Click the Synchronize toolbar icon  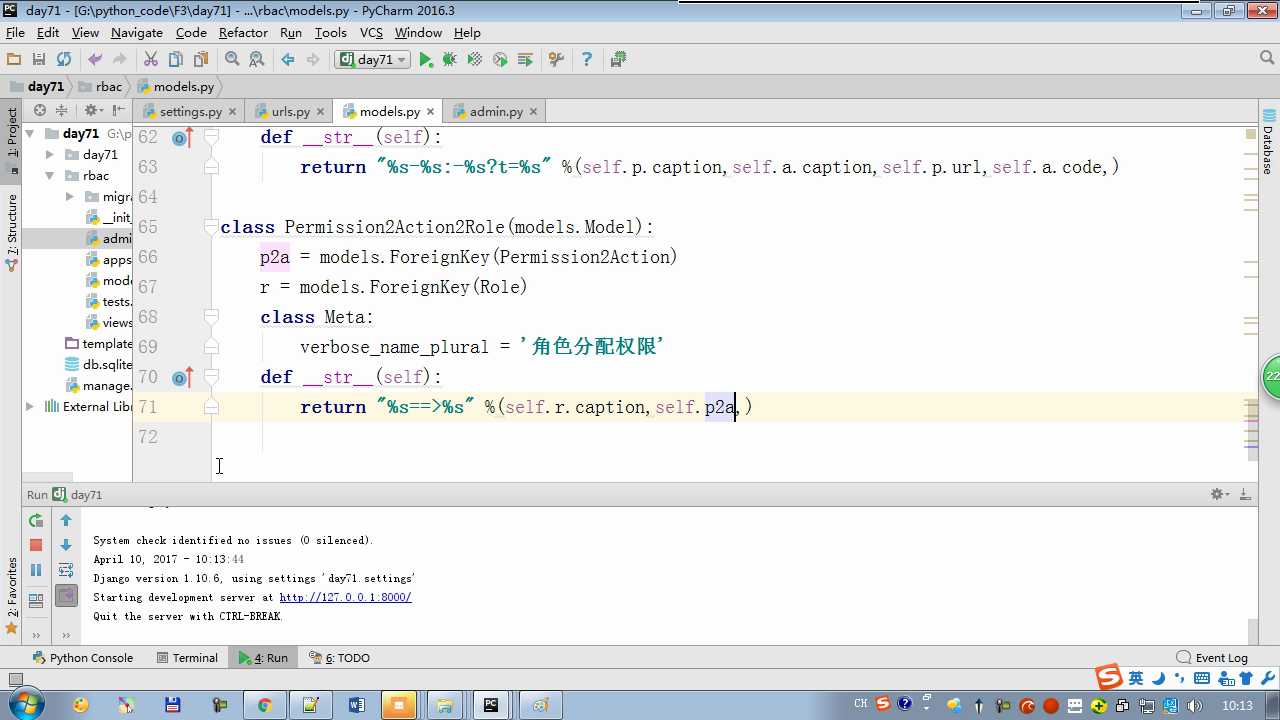(64, 60)
